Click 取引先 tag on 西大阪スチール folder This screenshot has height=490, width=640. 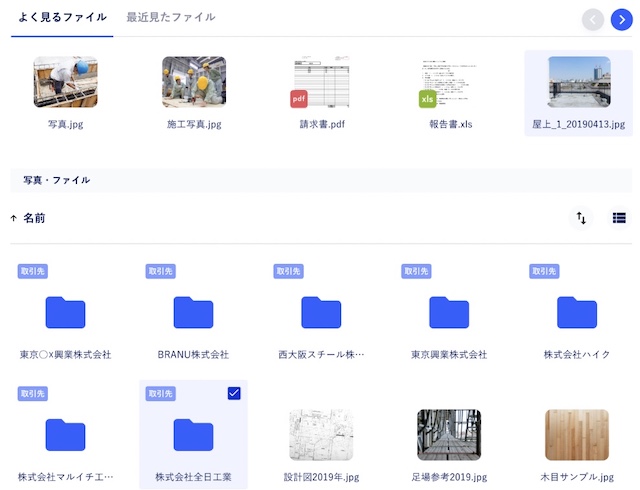288,271
